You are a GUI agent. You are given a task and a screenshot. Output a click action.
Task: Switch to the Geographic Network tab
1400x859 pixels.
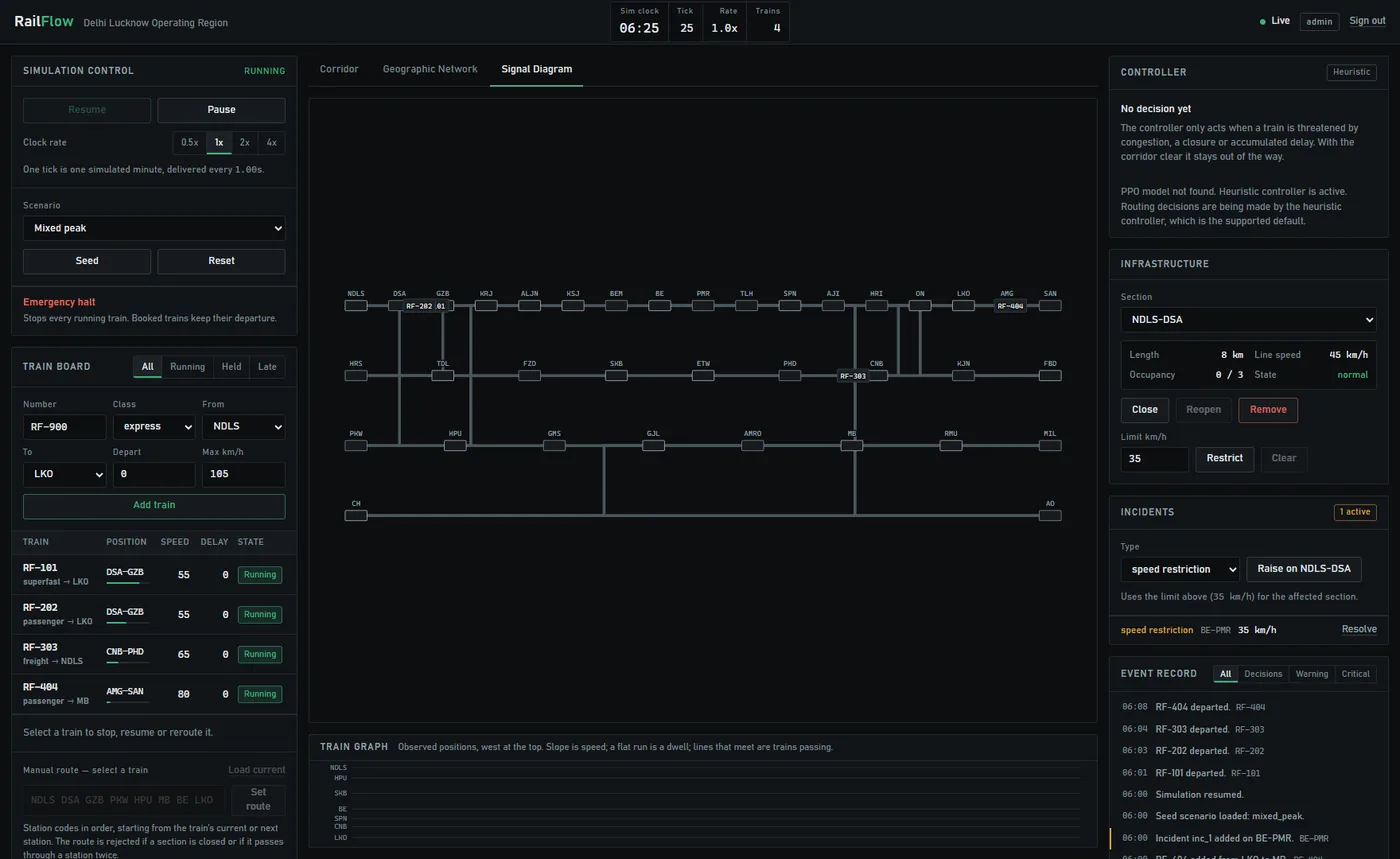[x=430, y=70]
